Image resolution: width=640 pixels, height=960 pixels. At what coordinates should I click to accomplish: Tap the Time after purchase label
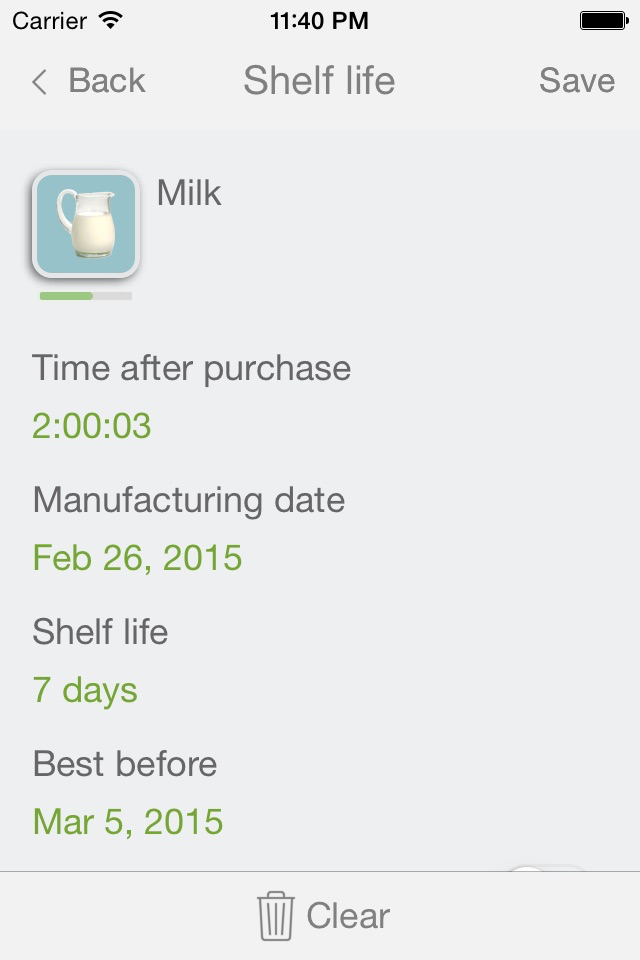(191, 368)
